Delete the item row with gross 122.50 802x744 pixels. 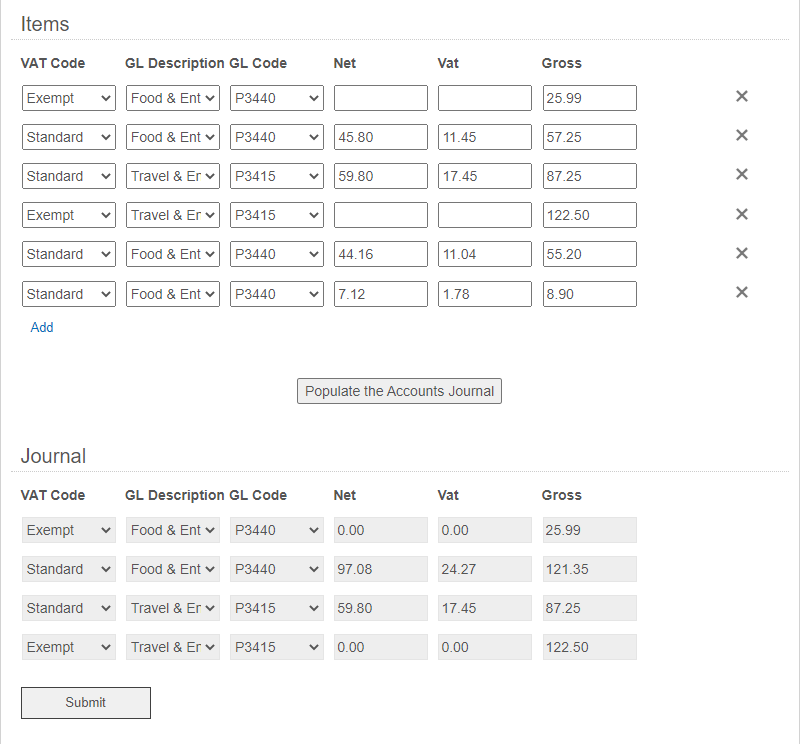click(x=742, y=214)
